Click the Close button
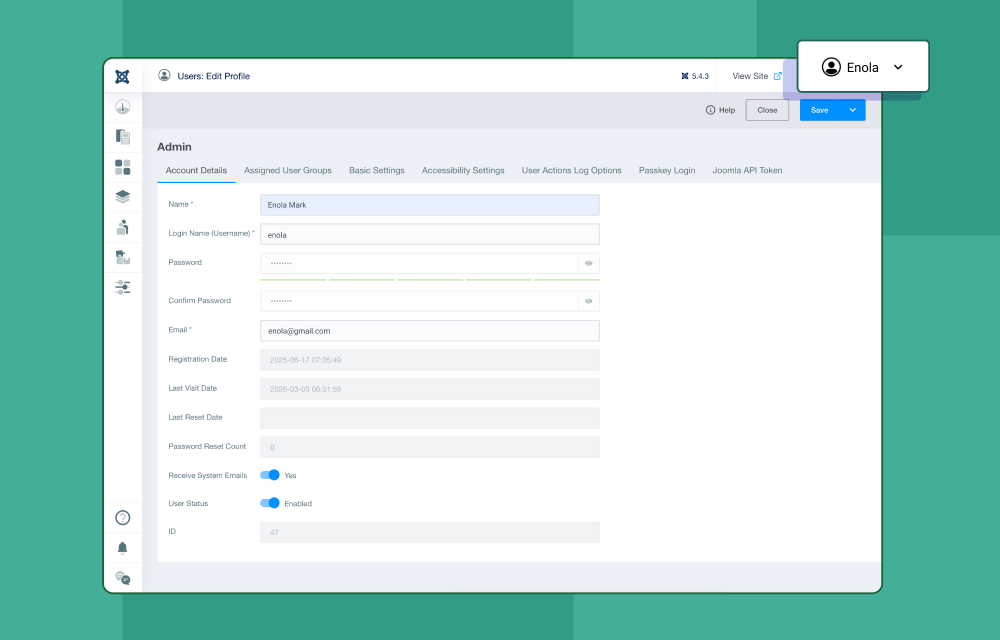This screenshot has height=640, width=1000. (767, 110)
